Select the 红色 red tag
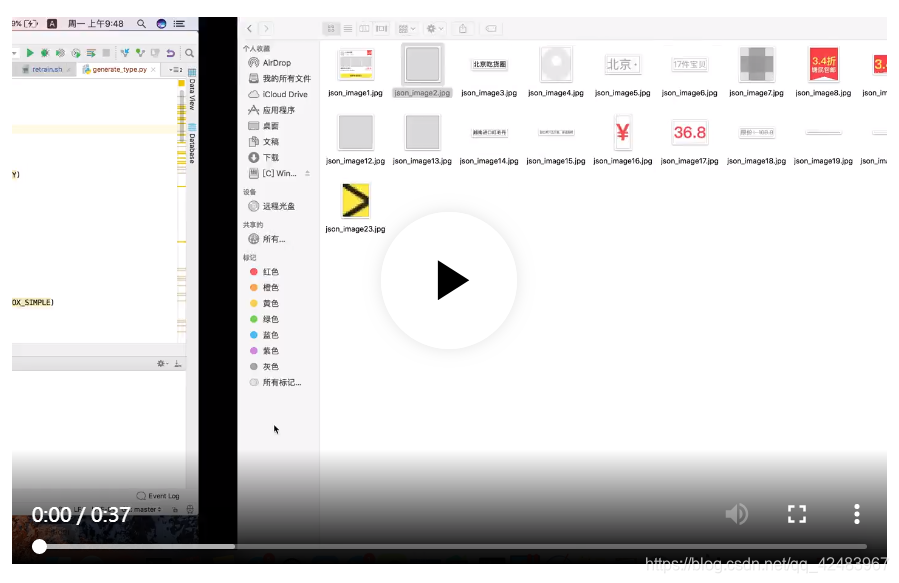Image resolution: width=899 pixels, height=583 pixels. tap(264, 272)
